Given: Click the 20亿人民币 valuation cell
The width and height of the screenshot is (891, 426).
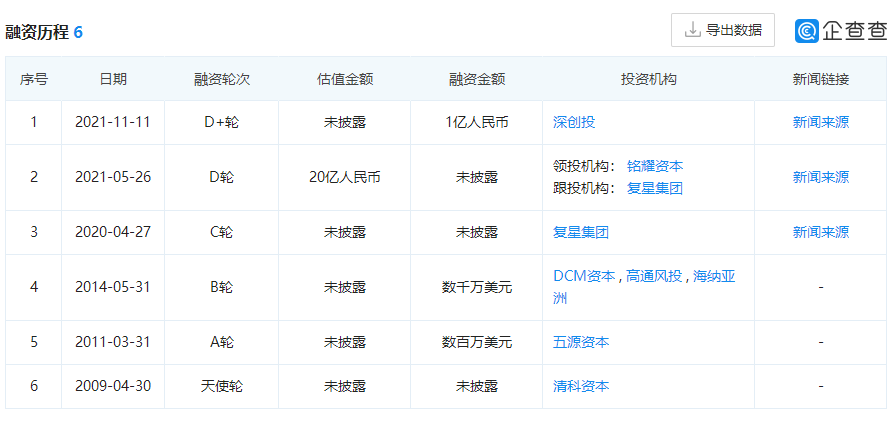Looking at the screenshot, I should point(344,177).
